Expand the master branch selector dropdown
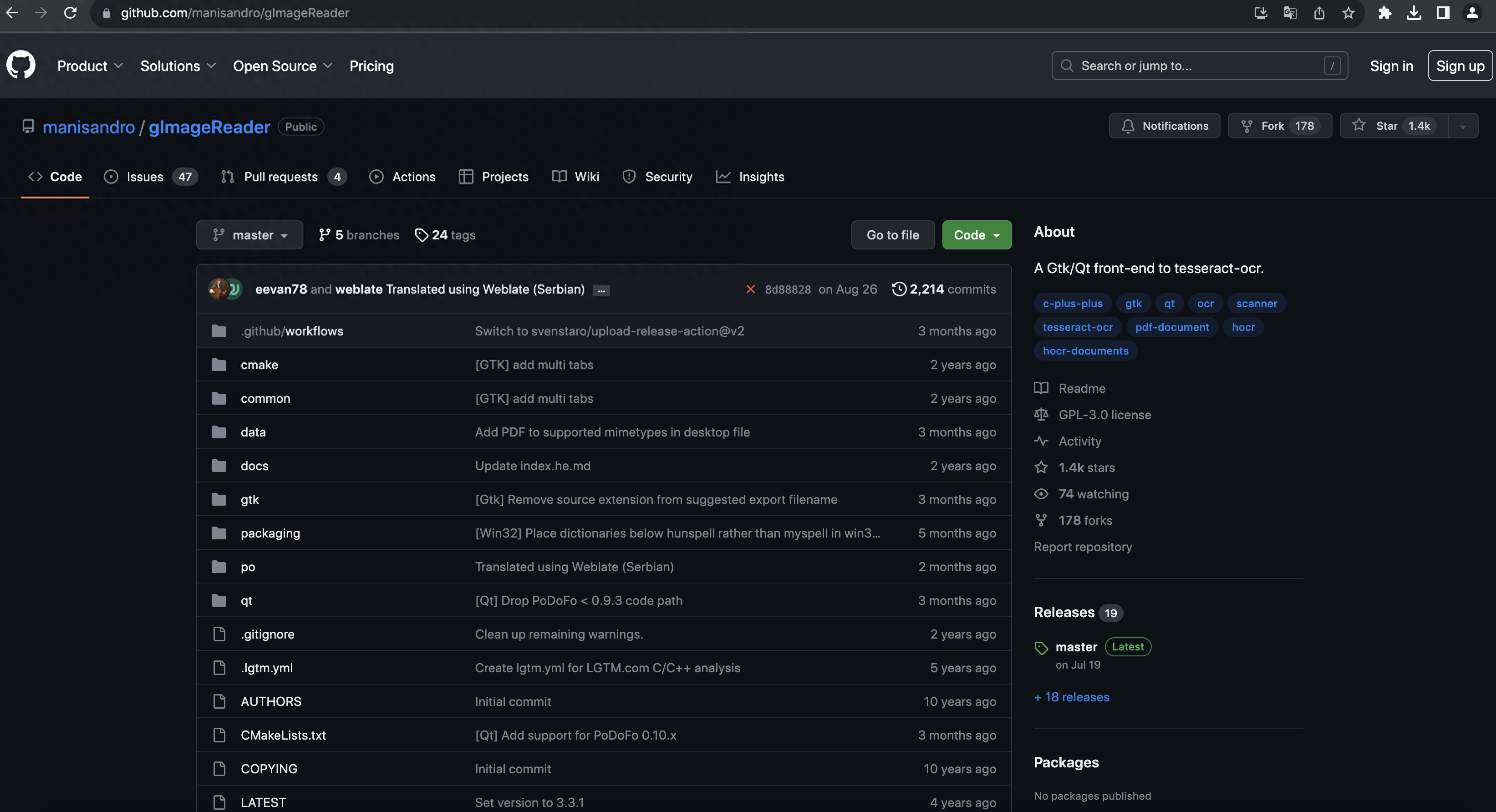 [x=249, y=234]
